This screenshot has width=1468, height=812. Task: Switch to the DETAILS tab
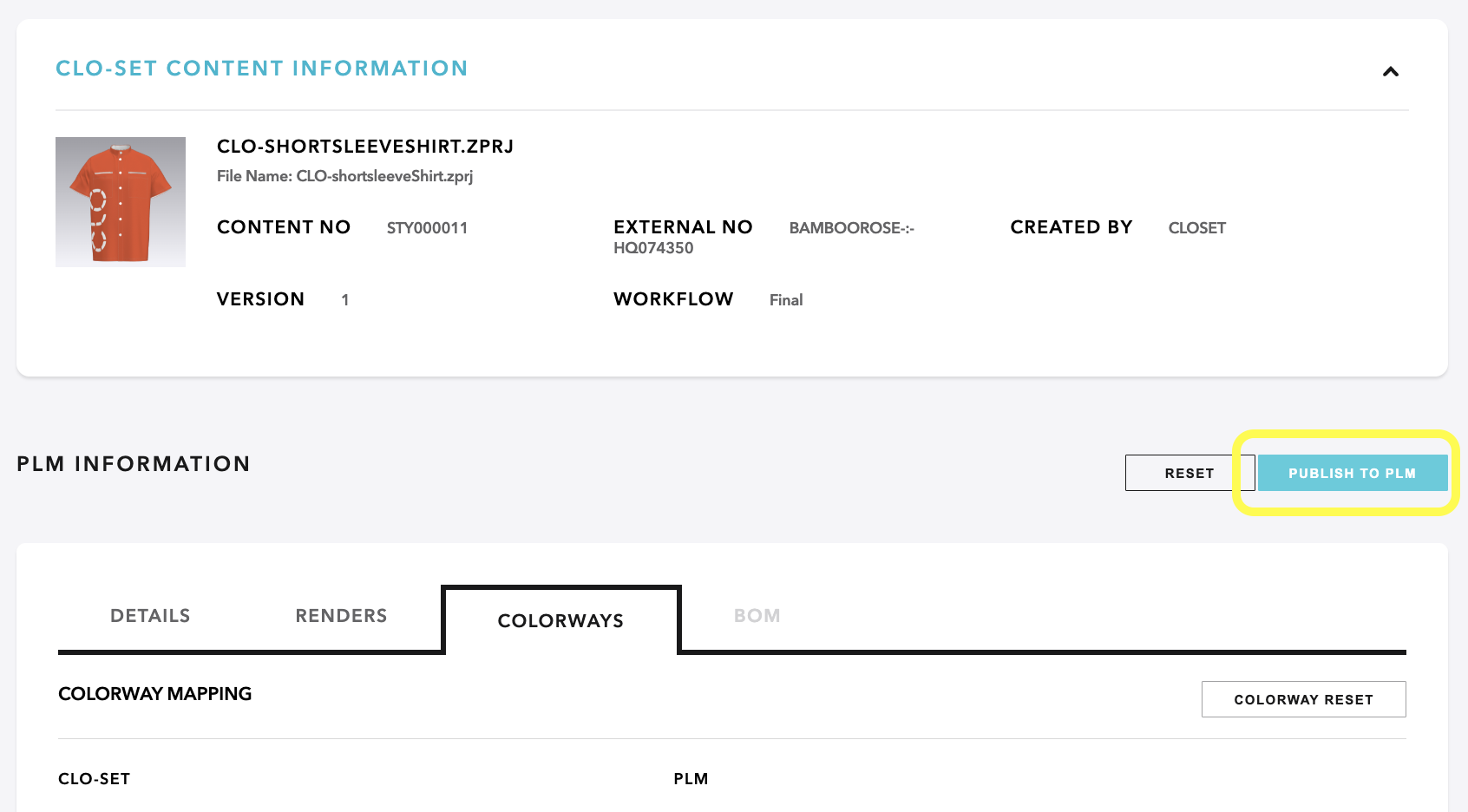(x=150, y=616)
